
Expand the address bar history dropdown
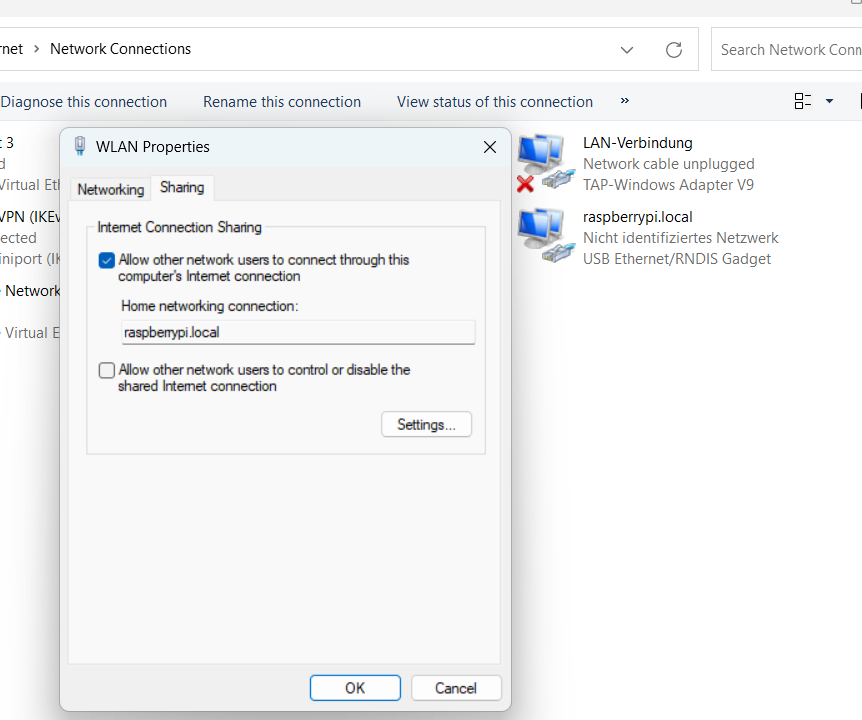click(x=627, y=49)
